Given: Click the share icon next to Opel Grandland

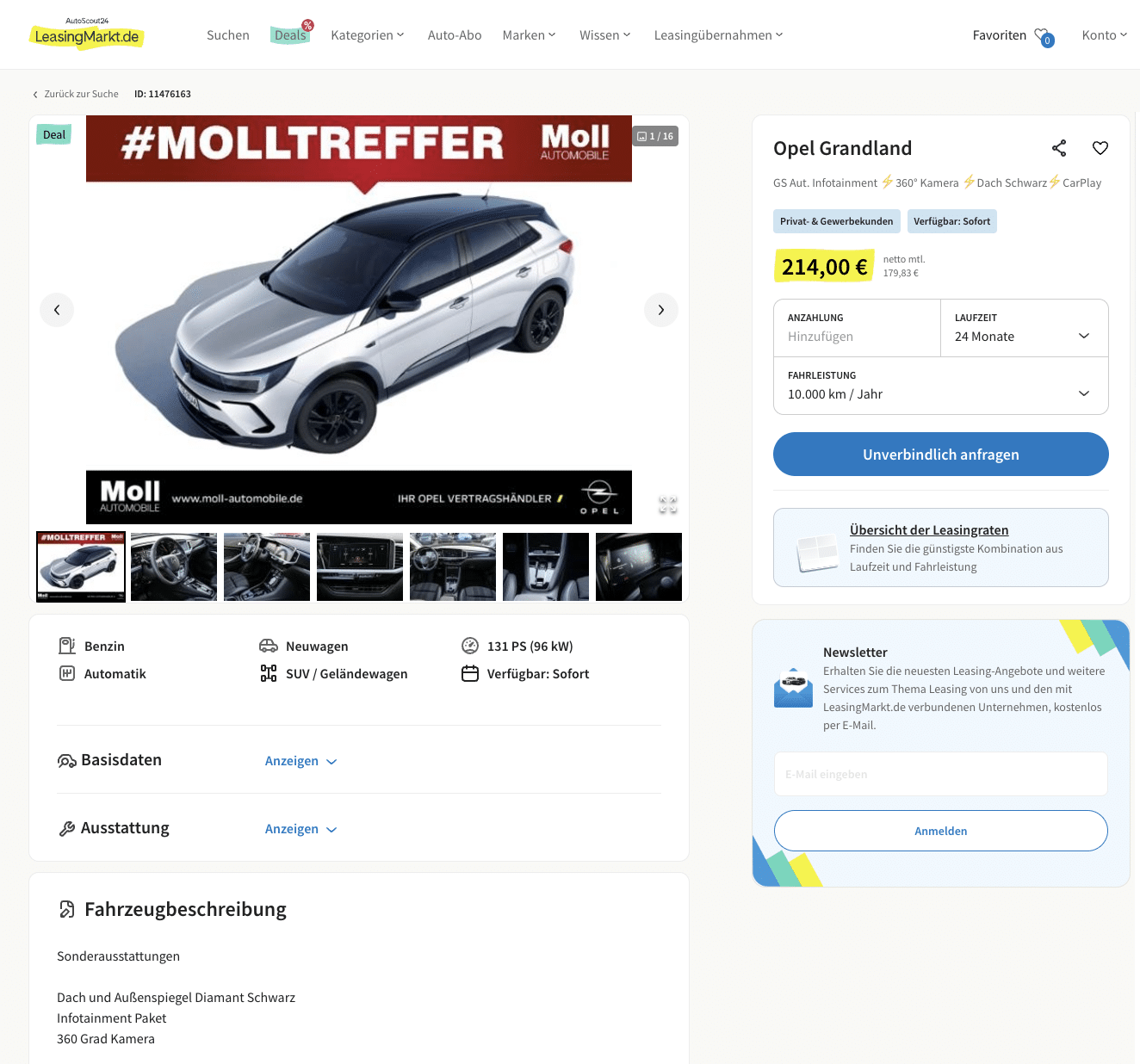Looking at the screenshot, I should (1059, 148).
